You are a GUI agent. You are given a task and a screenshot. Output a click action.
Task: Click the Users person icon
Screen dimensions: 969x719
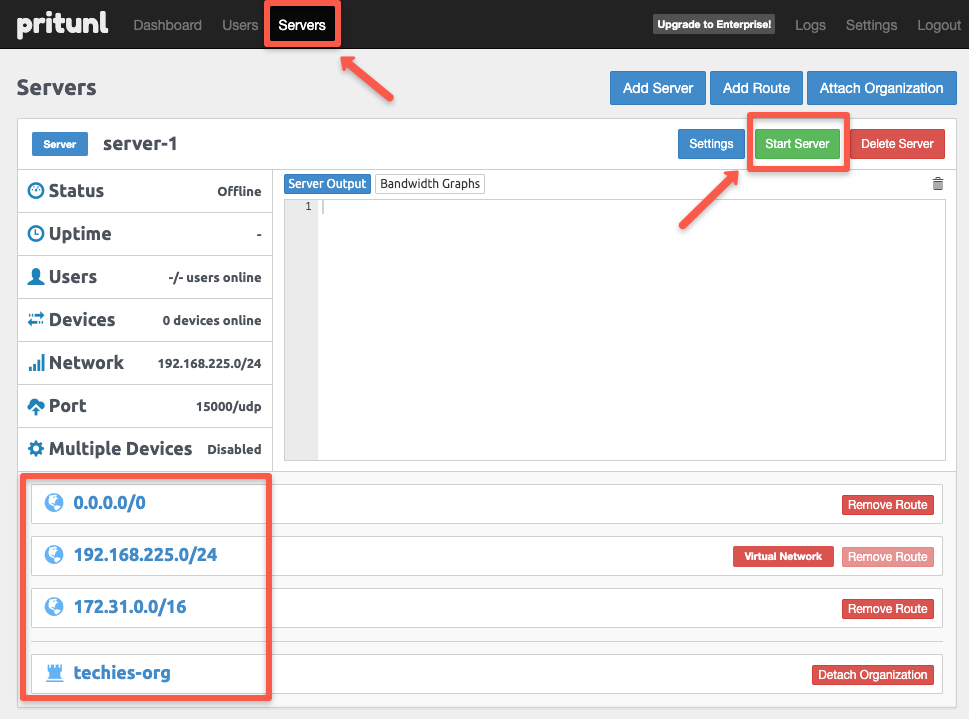pos(36,276)
